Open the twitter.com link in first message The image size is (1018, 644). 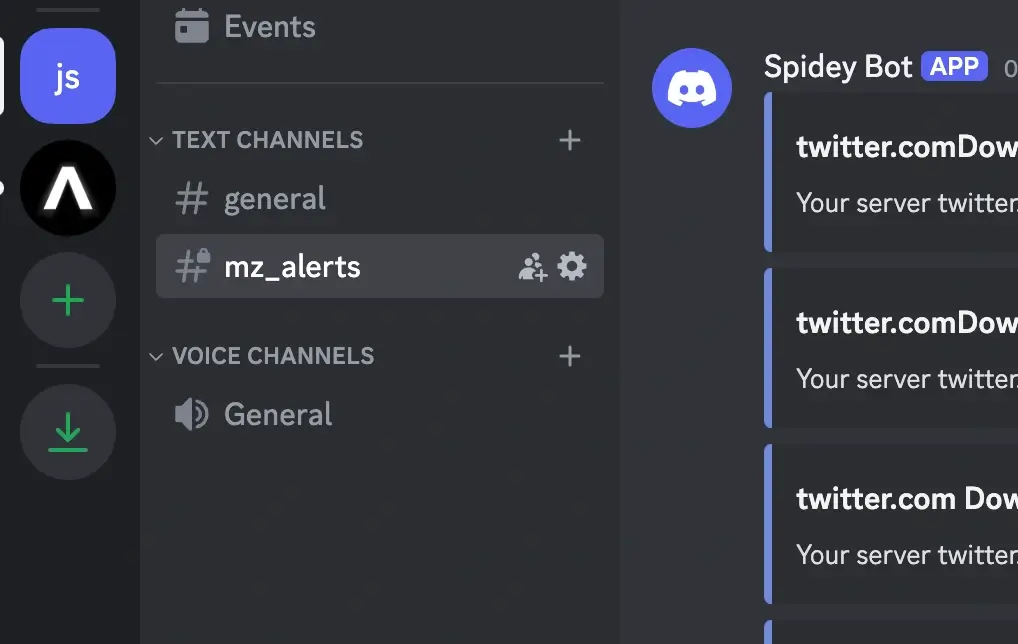pyautogui.click(x=862, y=147)
